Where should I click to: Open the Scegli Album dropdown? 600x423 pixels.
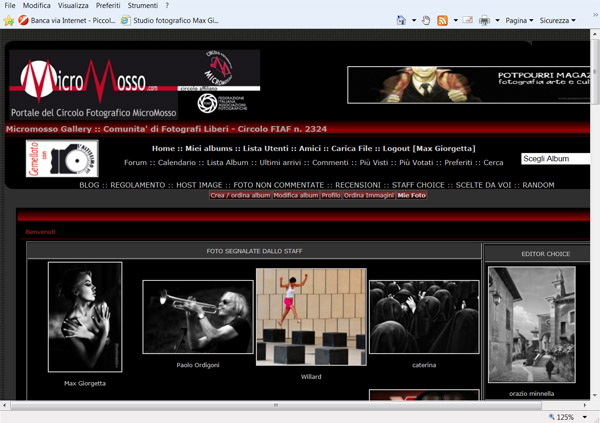(556, 159)
